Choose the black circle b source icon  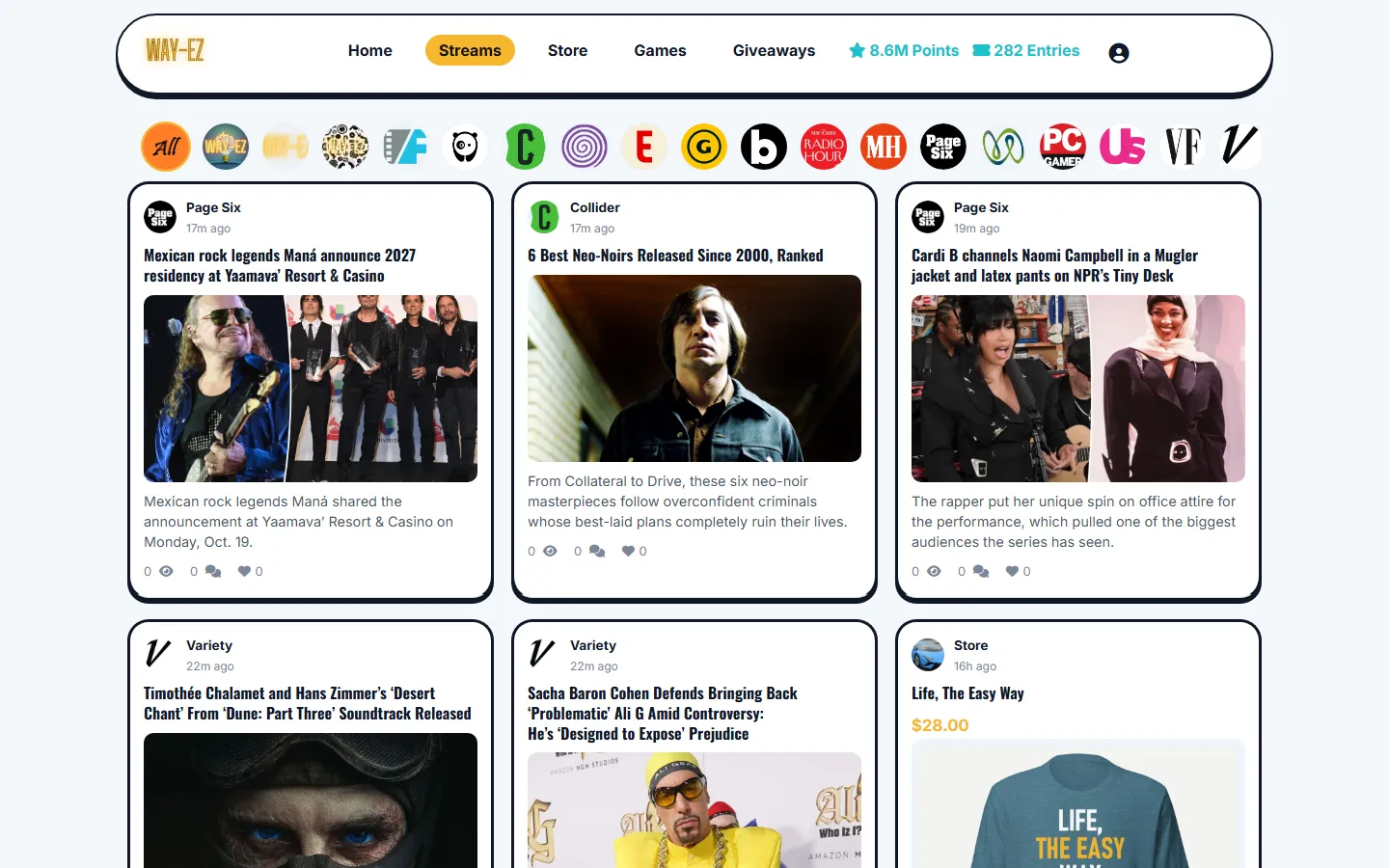click(764, 147)
